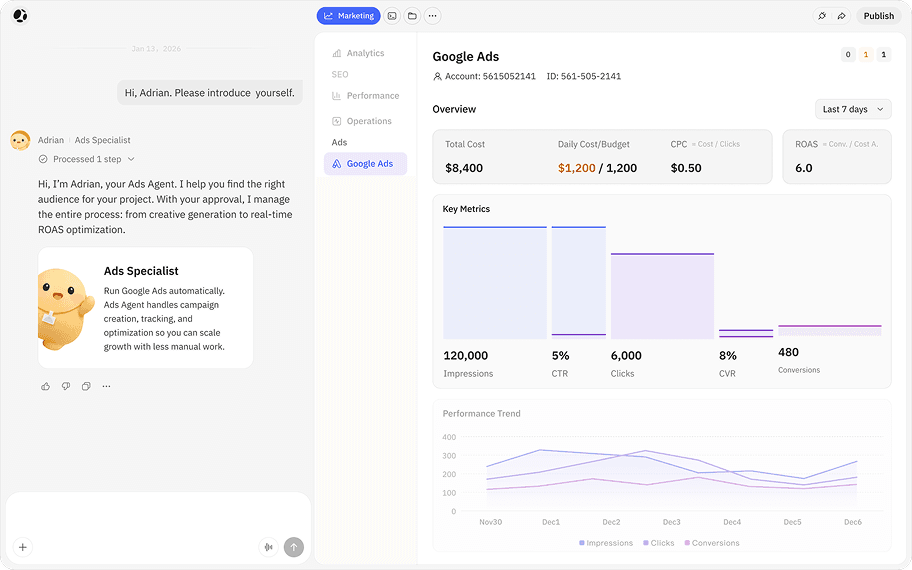Viewport: 912px width, 570px height.
Task: Click the terminal icon next to Marketing
Action: (392, 16)
